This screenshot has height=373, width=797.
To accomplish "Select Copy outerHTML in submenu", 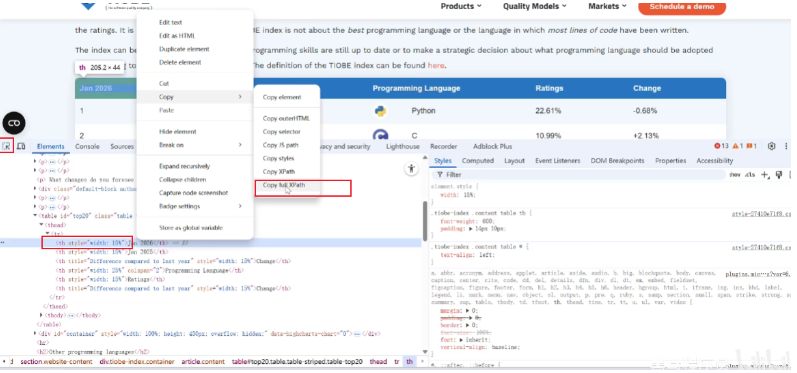I will click(x=287, y=118).
